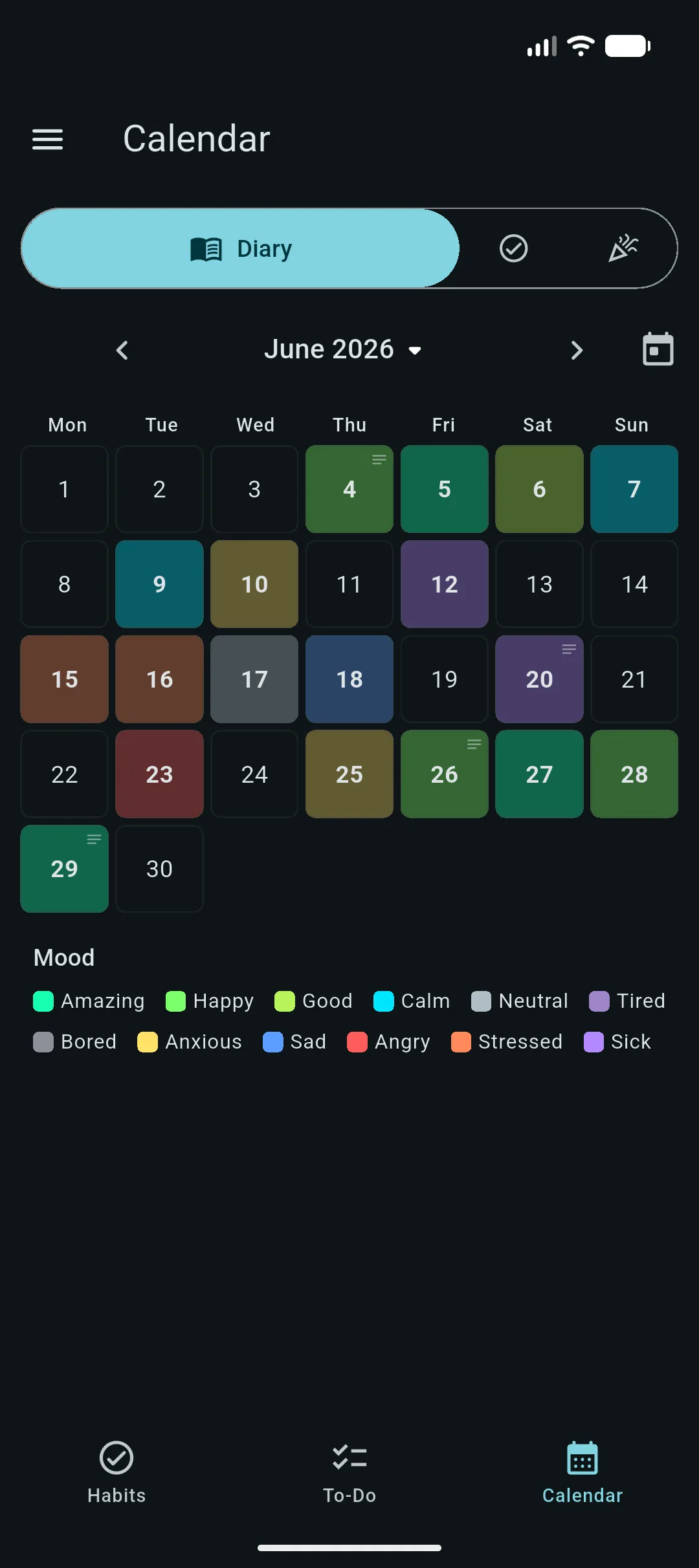
Task: Expand the June 2026 month dropdown
Action: [343, 350]
